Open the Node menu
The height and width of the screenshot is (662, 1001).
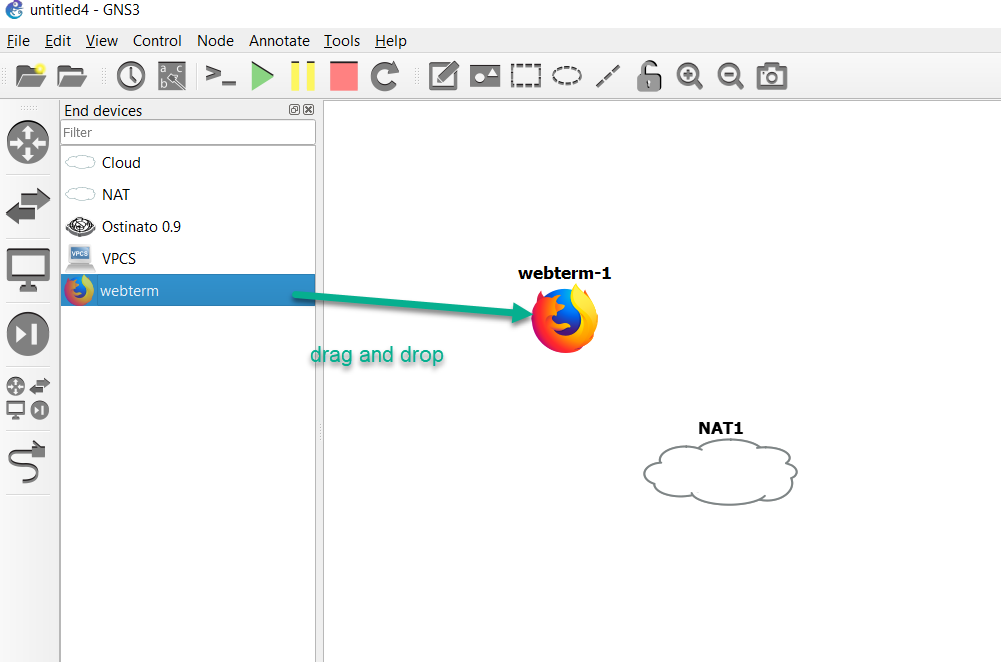(215, 41)
